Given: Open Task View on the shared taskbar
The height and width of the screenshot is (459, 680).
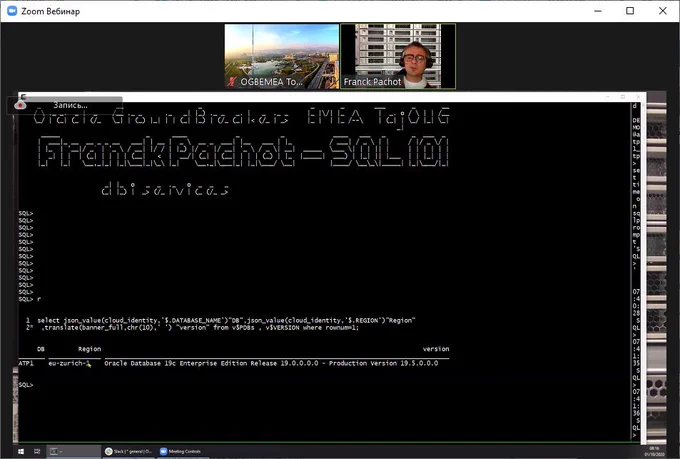Looking at the screenshot, I should [37, 452].
